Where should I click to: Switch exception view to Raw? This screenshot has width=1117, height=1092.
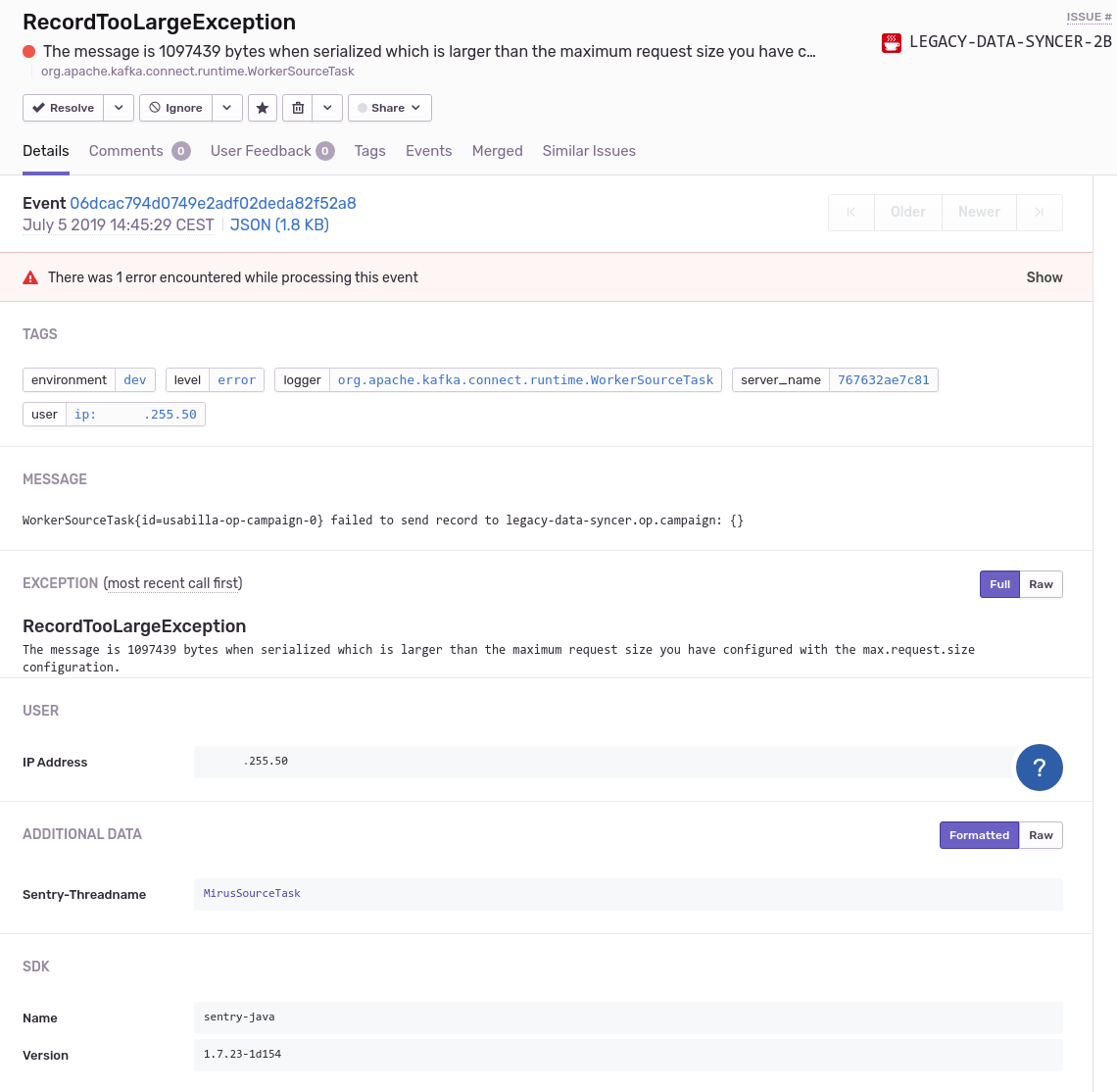(1041, 584)
